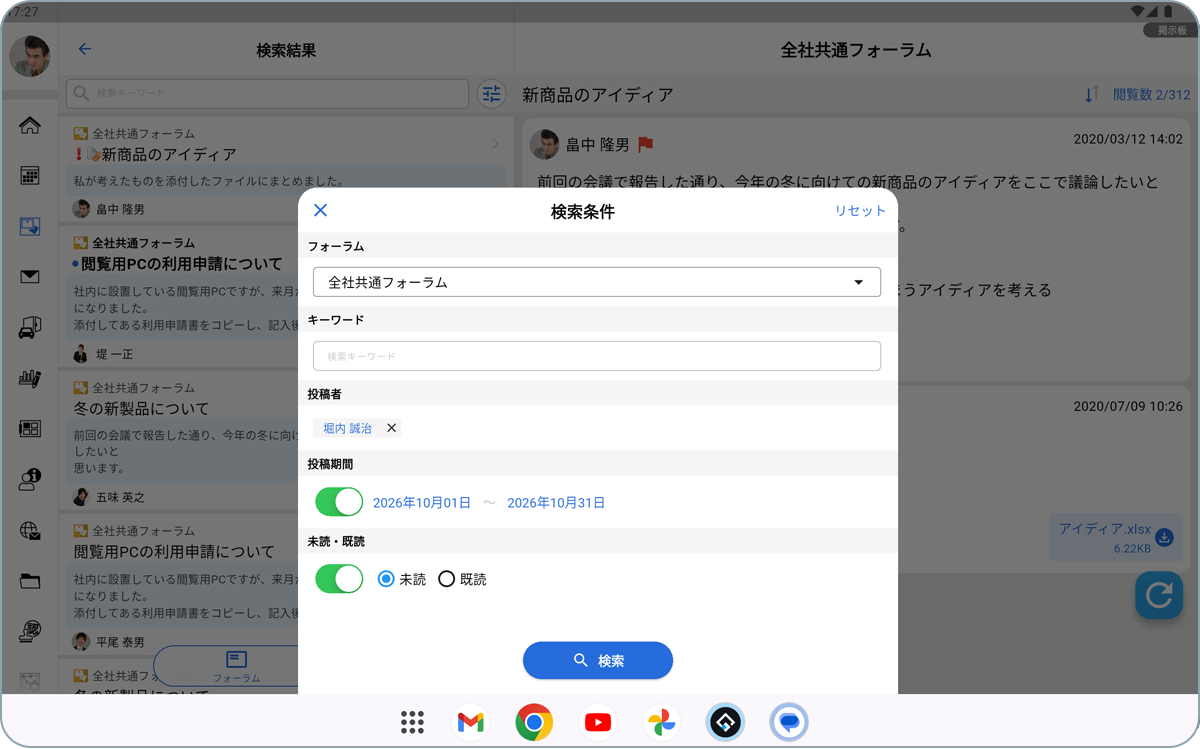1200x749 pixels.
Task: Open the home icon in sidebar
Action: tap(30, 125)
